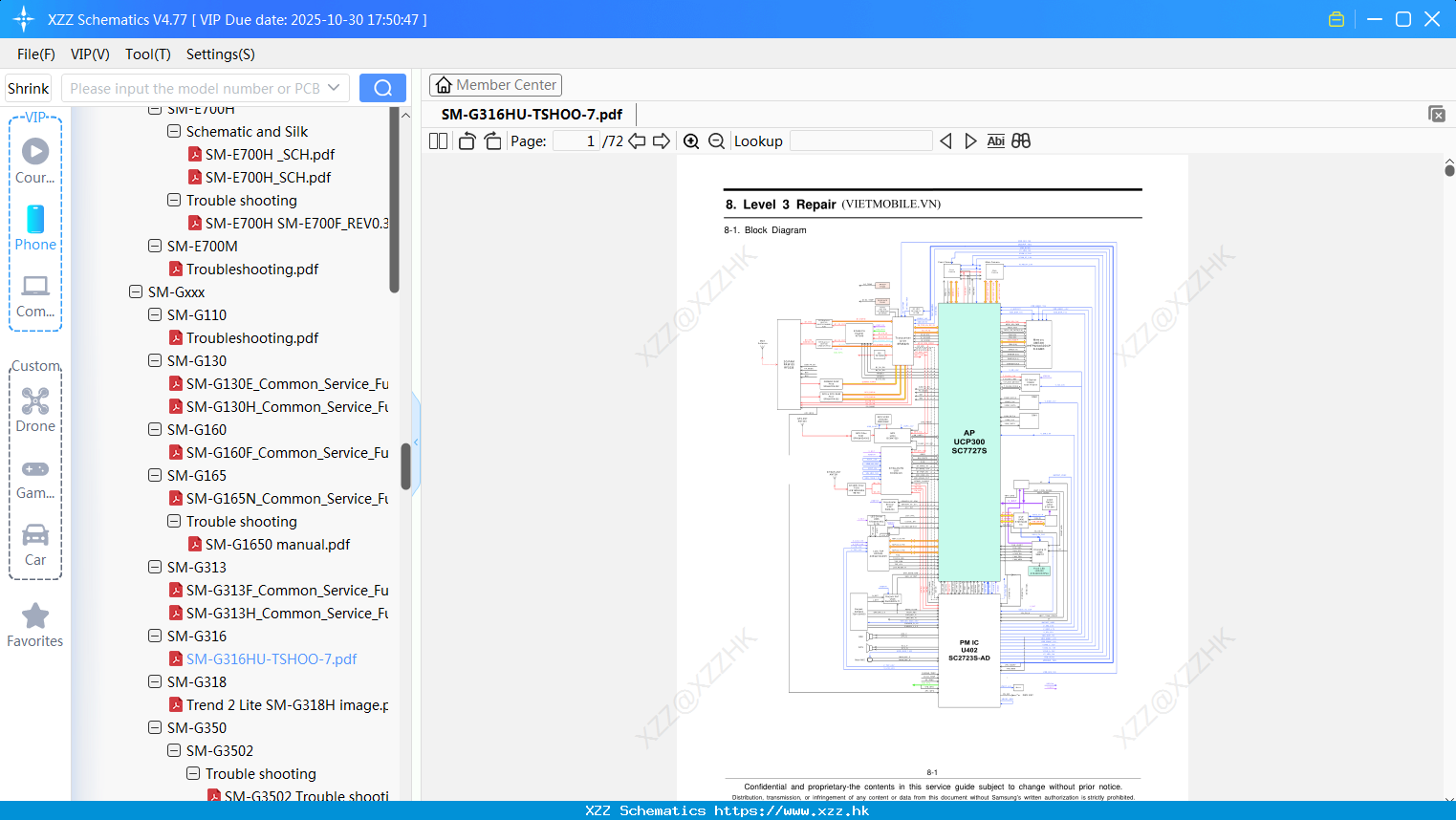The width and height of the screenshot is (1456, 820).
Task: Open Favorites
Action: click(x=35, y=625)
